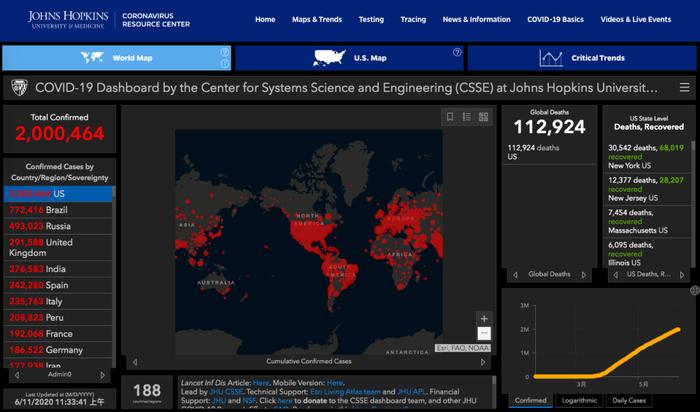The height and width of the screenshot is (412, 700).
Task: Select the Logarithmic chart tab
Action: (x=579, y=400)
